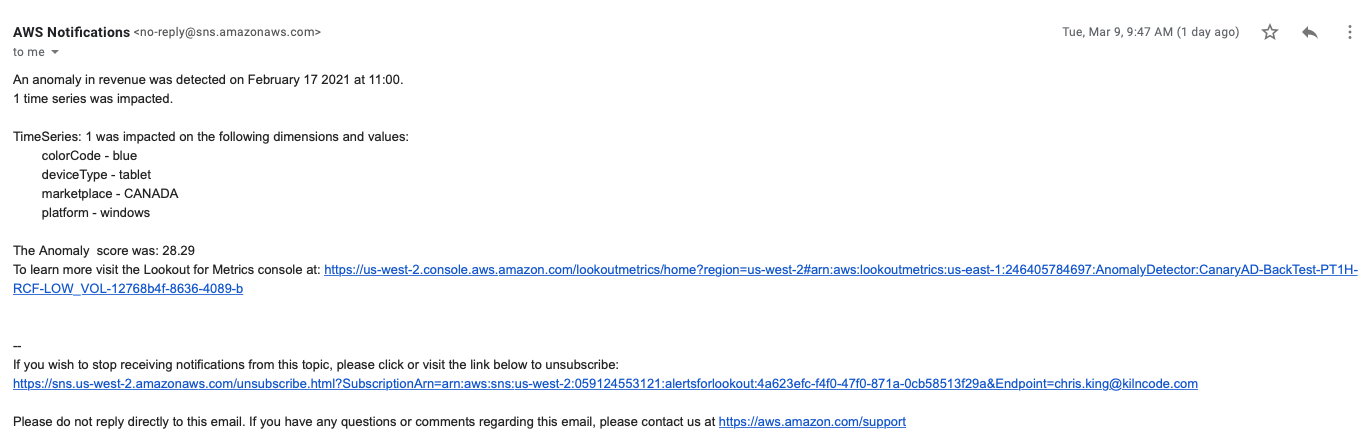1371x441 pixels.
Task: Open the SNS unsubscribe link
Action: (605, 384)
